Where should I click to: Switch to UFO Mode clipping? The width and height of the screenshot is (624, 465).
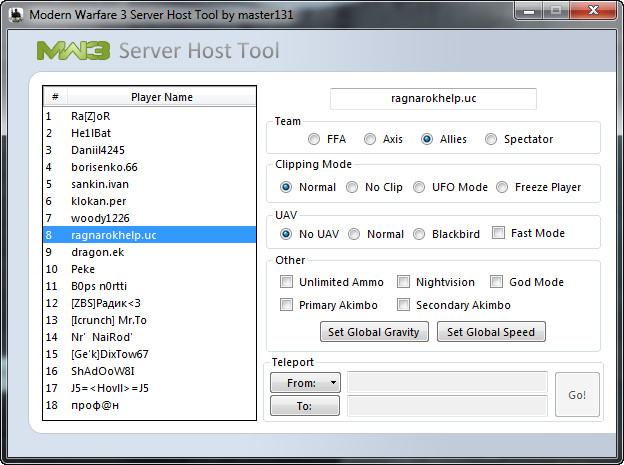(x=419, y=187)
